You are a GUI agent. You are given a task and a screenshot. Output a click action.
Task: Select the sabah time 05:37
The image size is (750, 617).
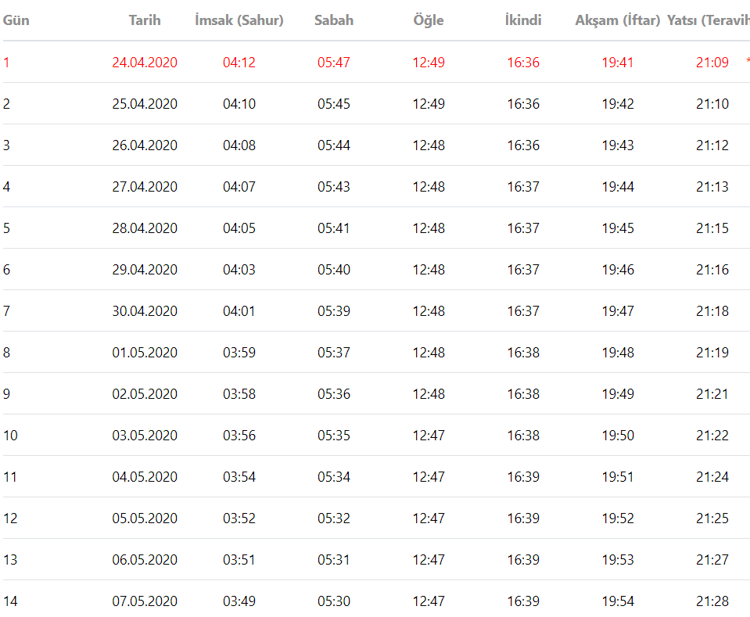pyautogui.click(x=334, y=353)
